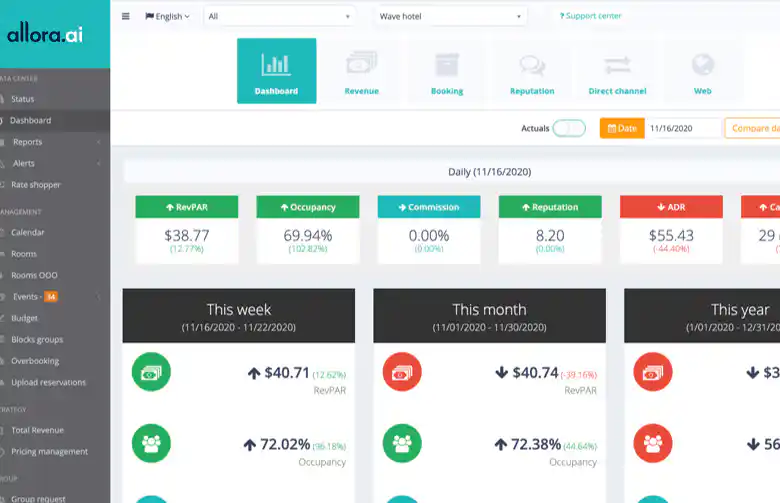The height and width of the screenshot is (503, 780).
Task: Click the Reputation card header
Action: pos(550,207)
